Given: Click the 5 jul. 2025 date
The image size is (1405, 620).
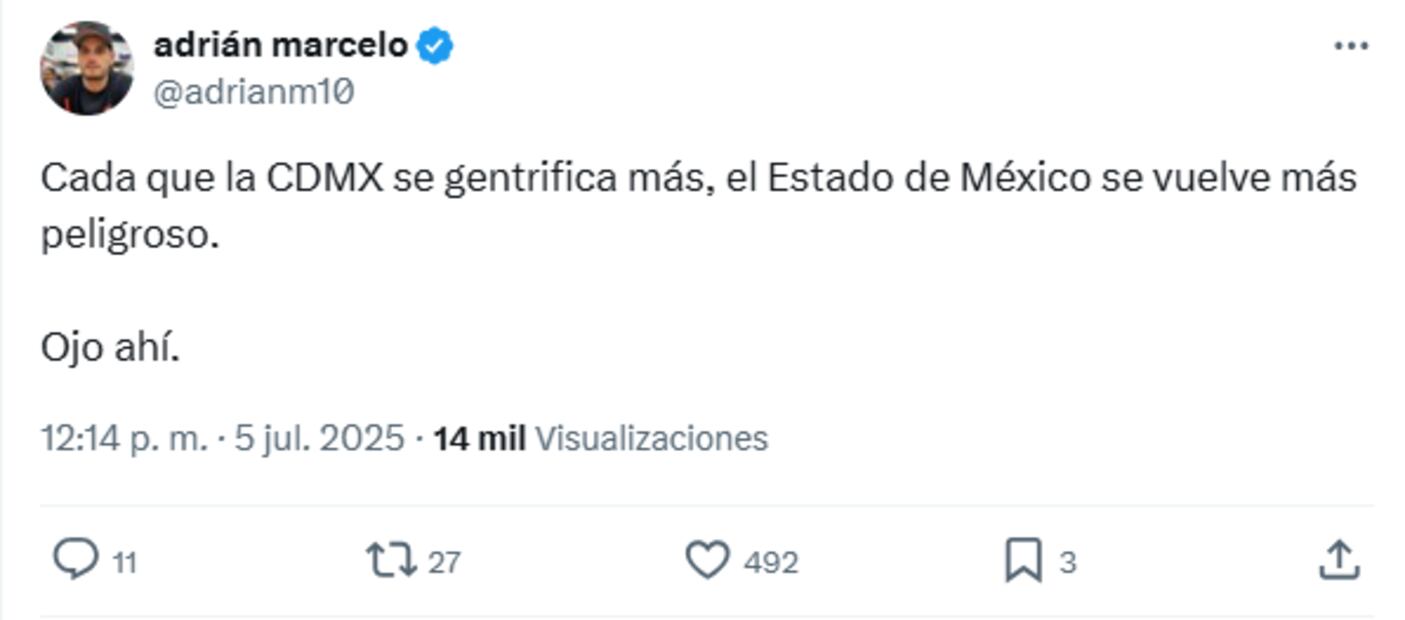Looking at the screenshot, I should click(x=319, y=438).
